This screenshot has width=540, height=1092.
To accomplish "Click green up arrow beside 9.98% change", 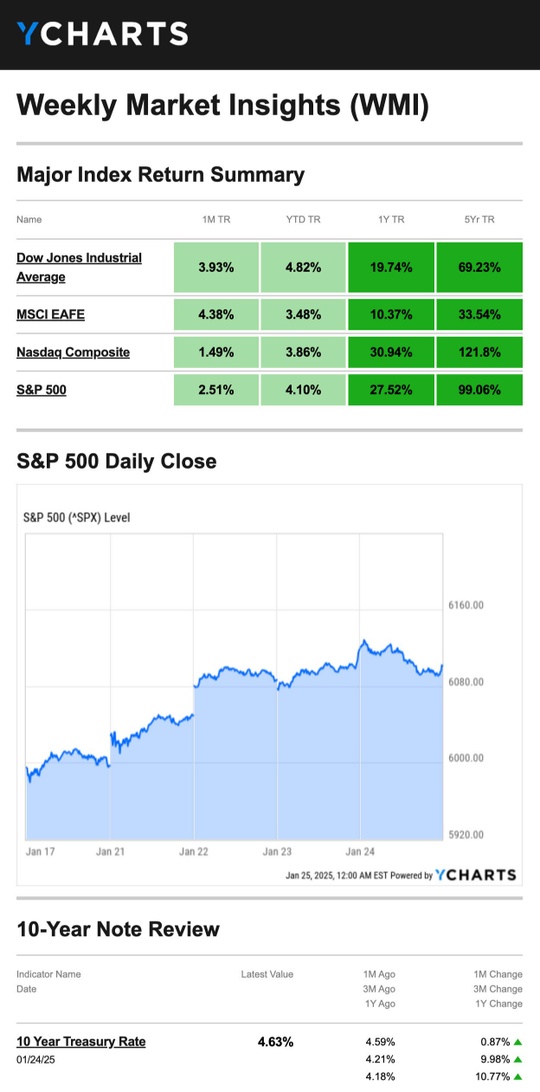I will click(x=518, y=1059).
